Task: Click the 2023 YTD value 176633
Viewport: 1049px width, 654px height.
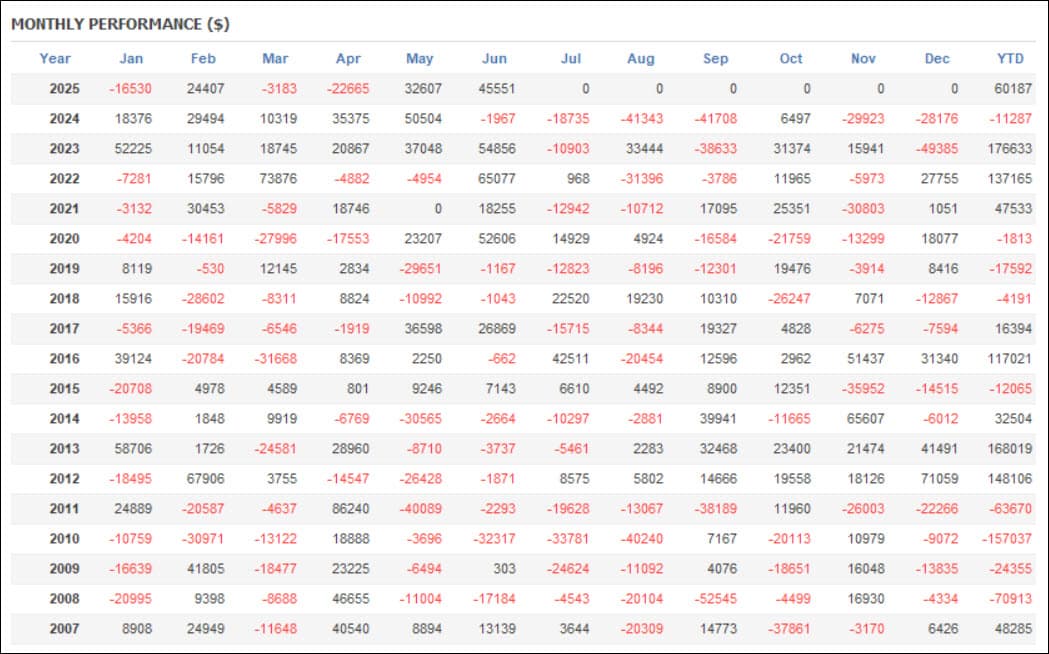Action: coord(1010,148)
